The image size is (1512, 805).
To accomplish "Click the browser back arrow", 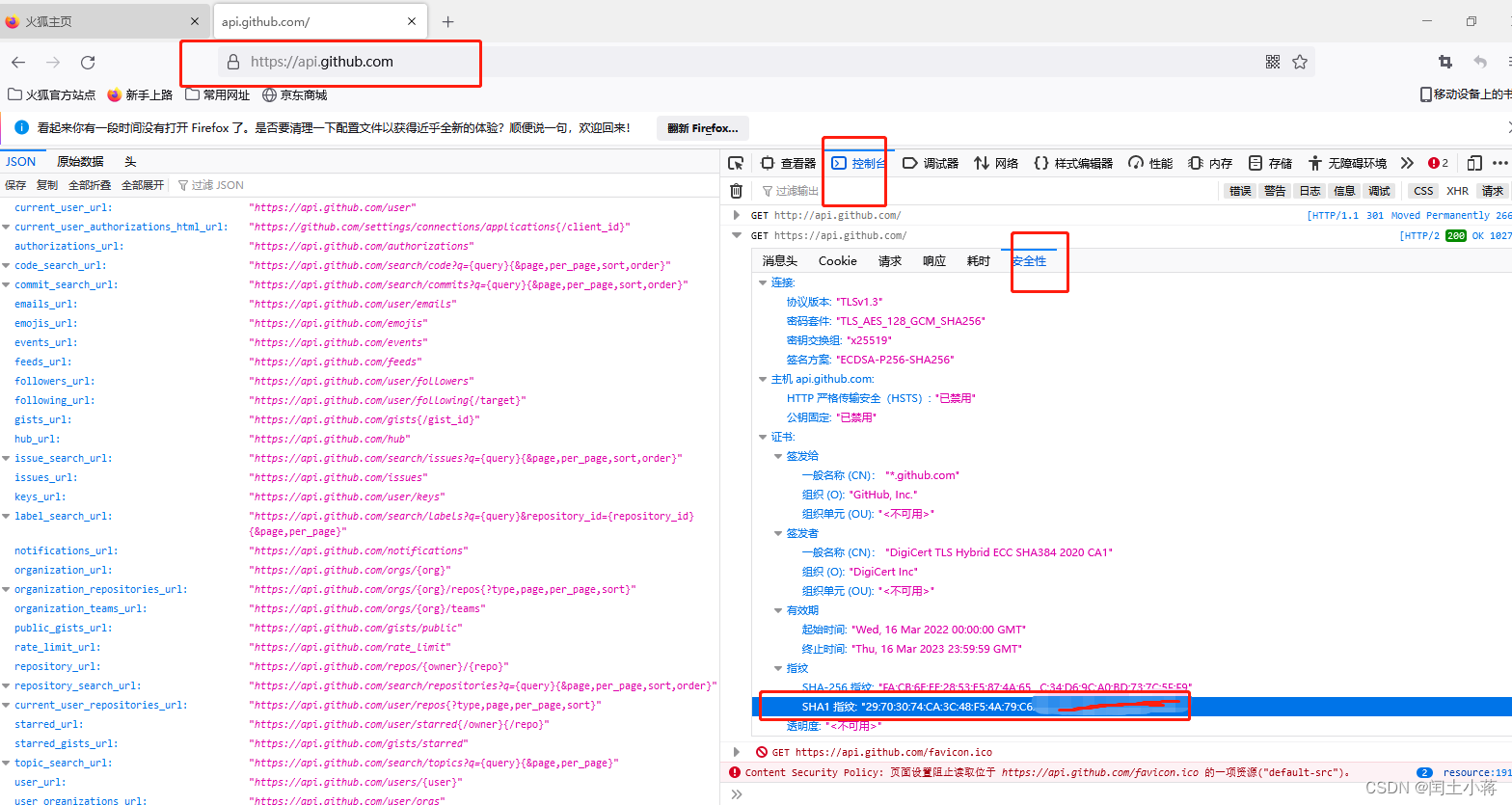I will [x=18, y=62].
